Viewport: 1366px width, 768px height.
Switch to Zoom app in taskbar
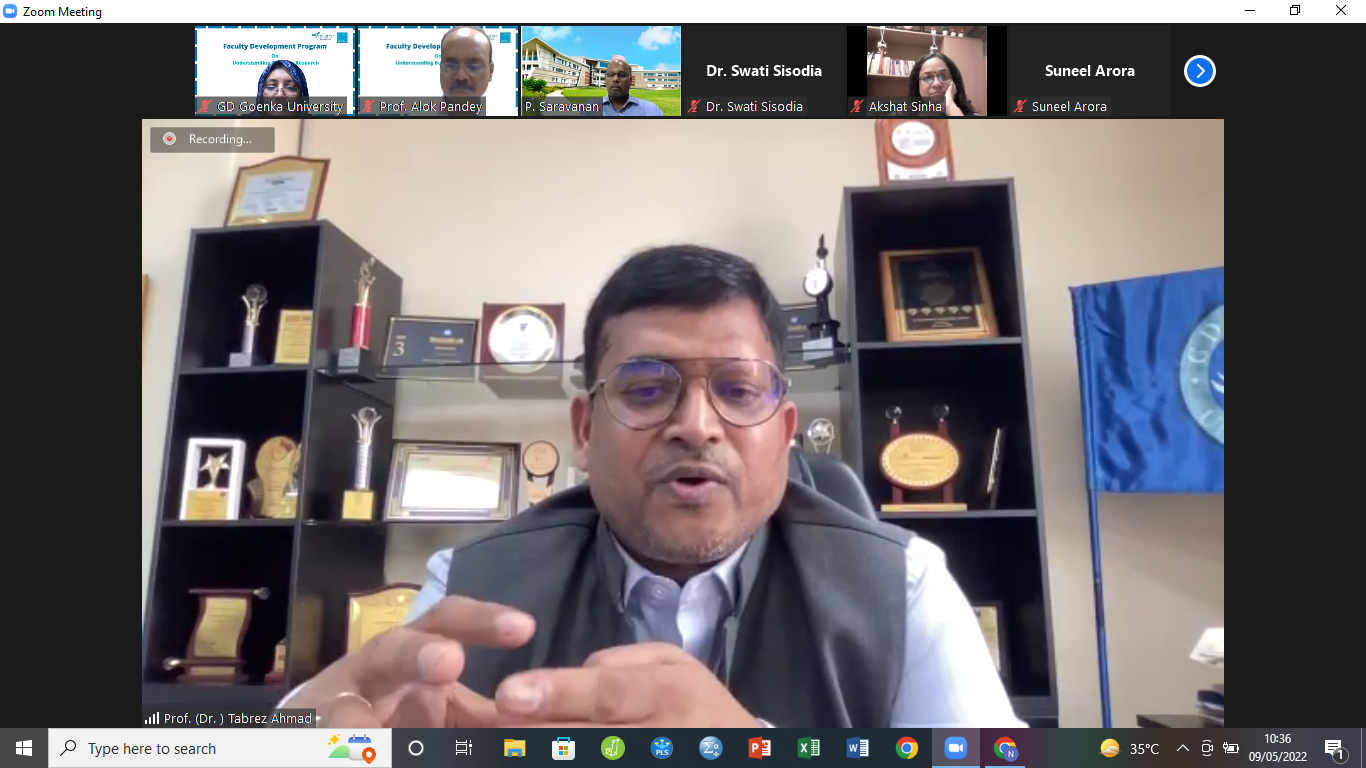click(x=956, y=748)
